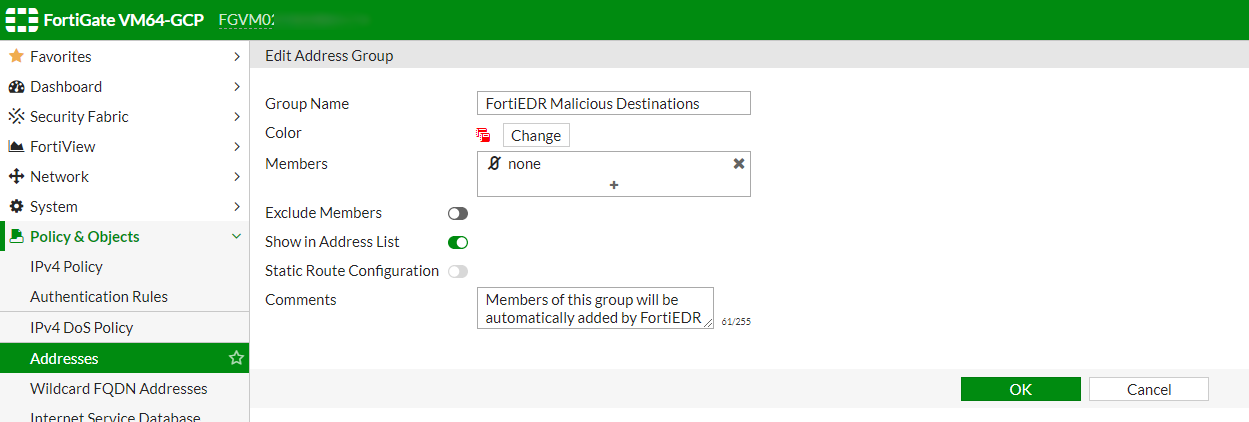
Task: Turn off Show in Address List
Action: 458,242
